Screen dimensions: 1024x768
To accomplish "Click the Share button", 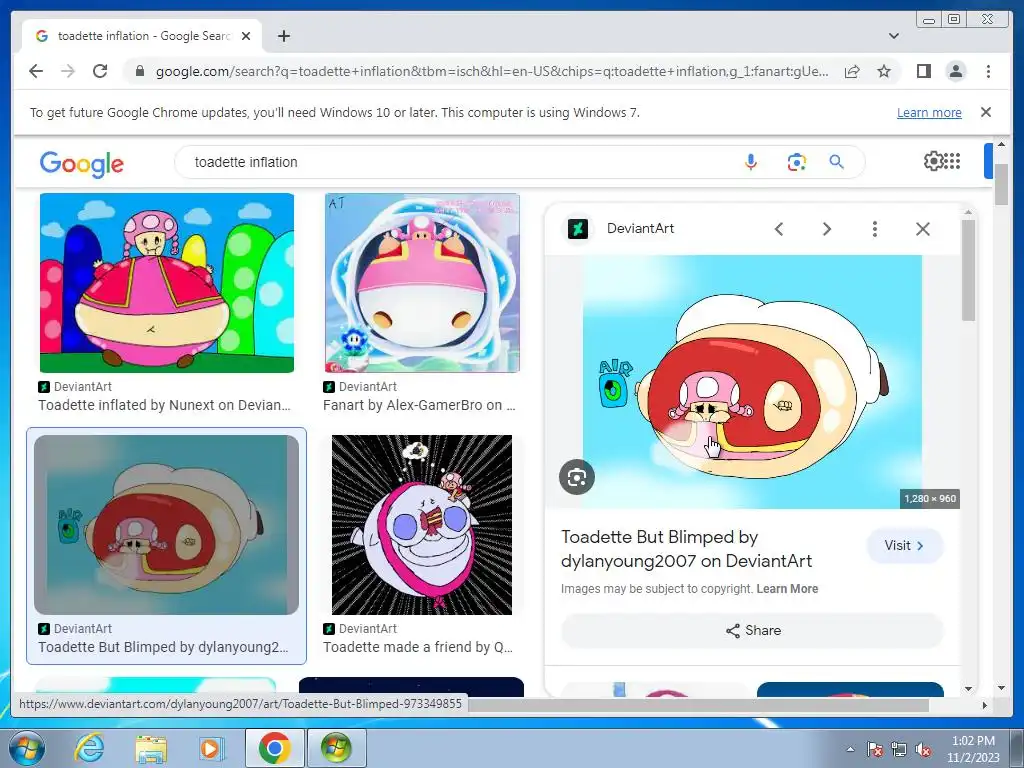I will (752, 630).
